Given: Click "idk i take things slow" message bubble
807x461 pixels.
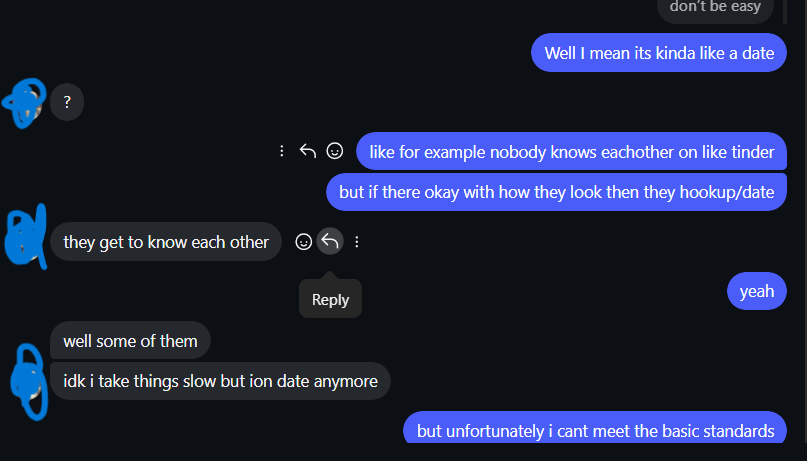Looking at the screenshot, I should pos(220,381).
